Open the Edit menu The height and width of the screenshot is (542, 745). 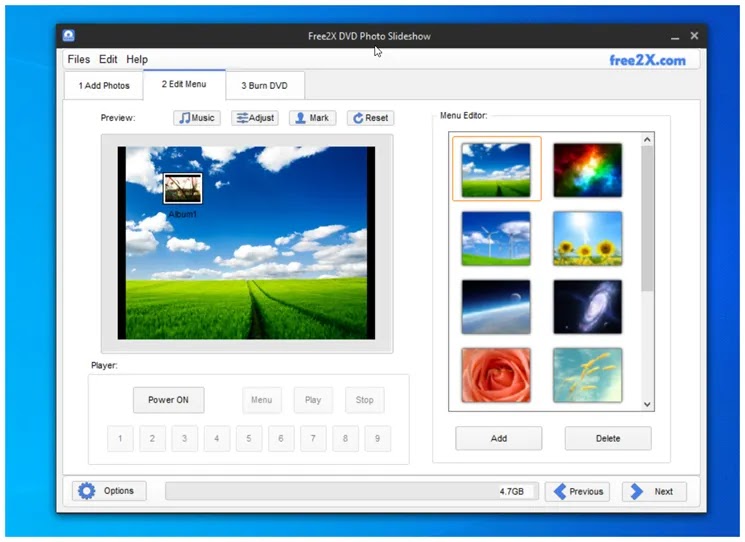point(108,59)
